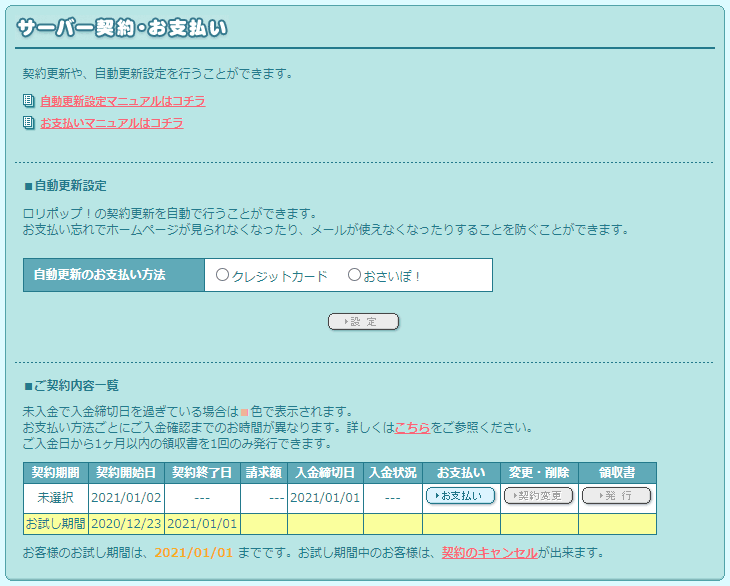Click trial end date 2021/01/01 in yellow row

click(202, 524)
